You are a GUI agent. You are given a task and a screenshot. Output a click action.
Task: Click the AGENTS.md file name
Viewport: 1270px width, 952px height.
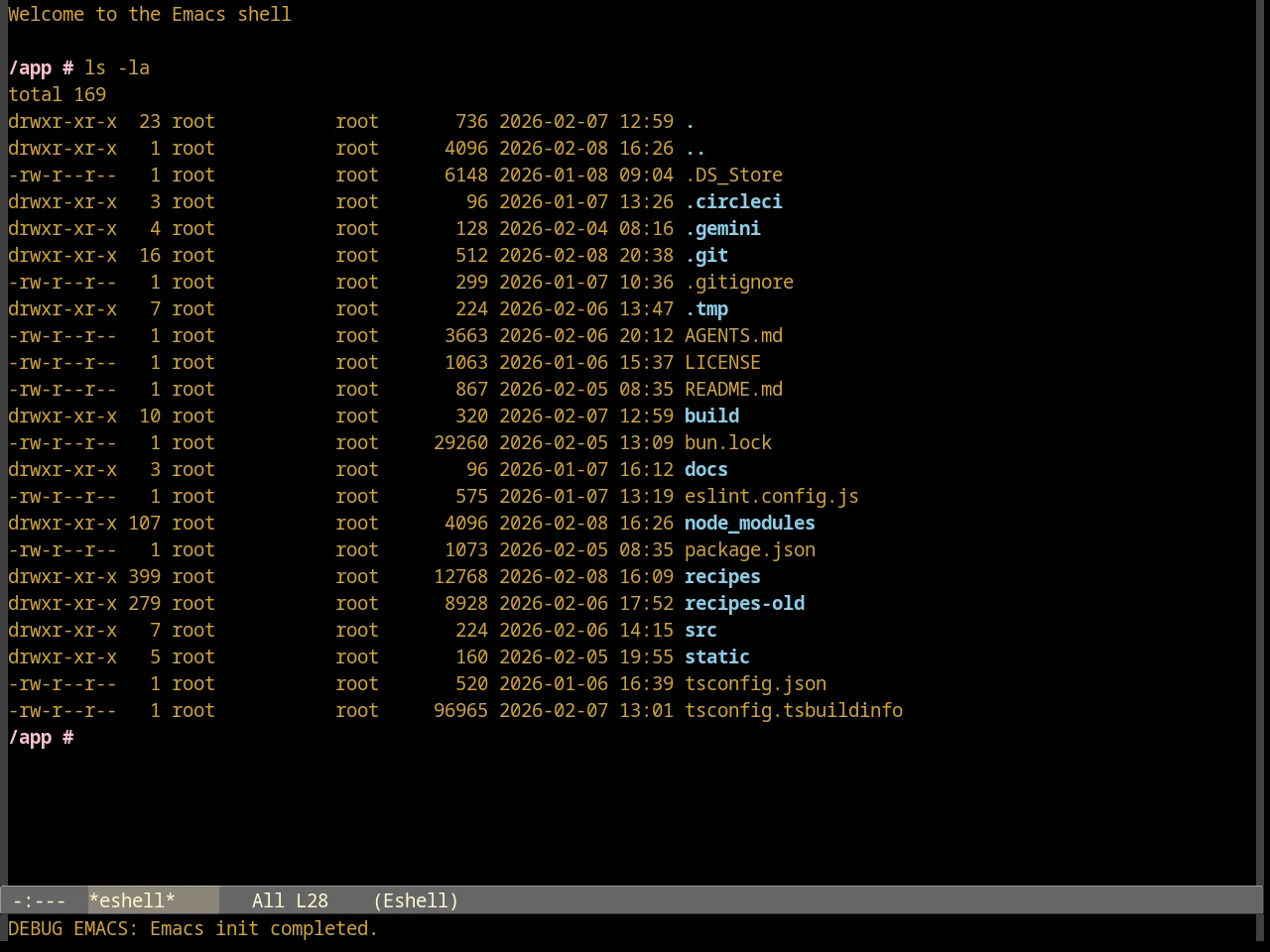(x=733, y=335)
